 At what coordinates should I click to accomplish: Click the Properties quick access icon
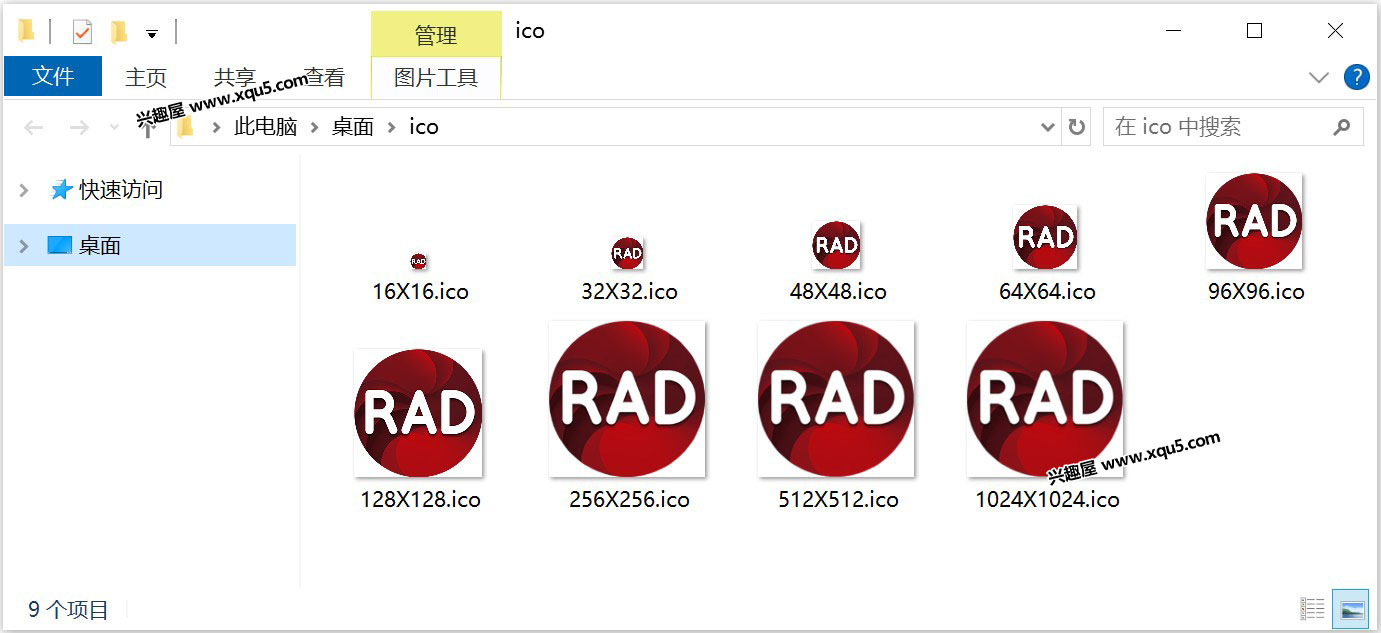click(x=82, y=32)
